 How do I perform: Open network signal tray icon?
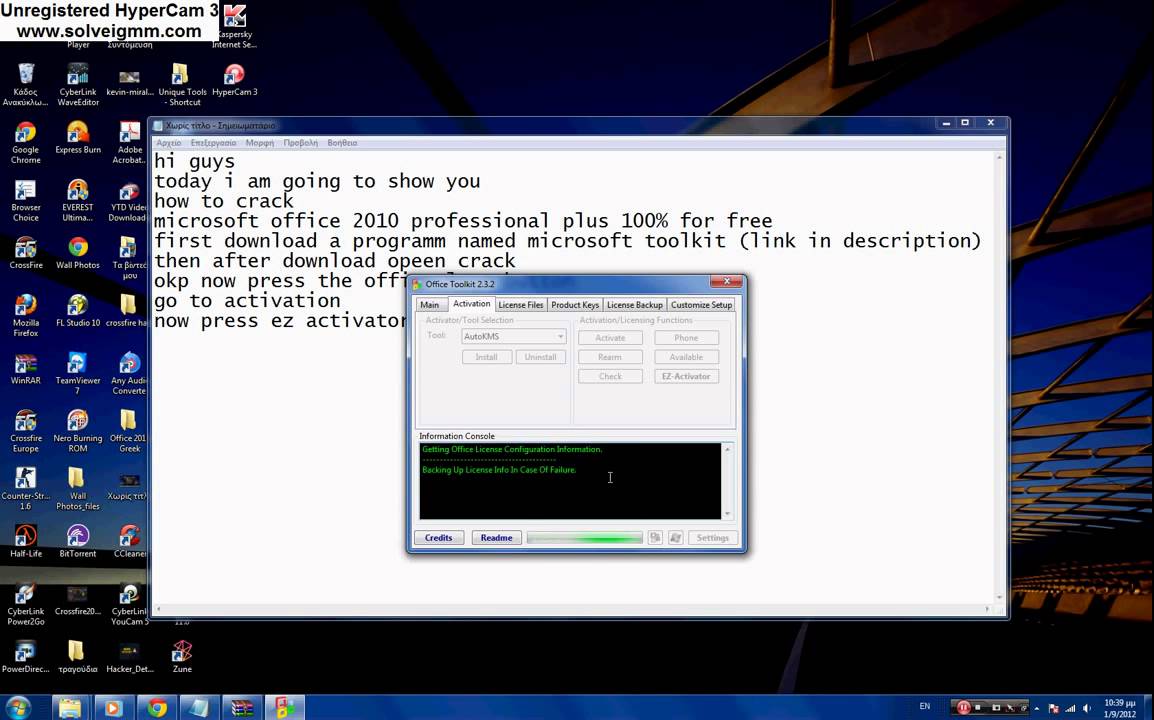pos(1070,707)
